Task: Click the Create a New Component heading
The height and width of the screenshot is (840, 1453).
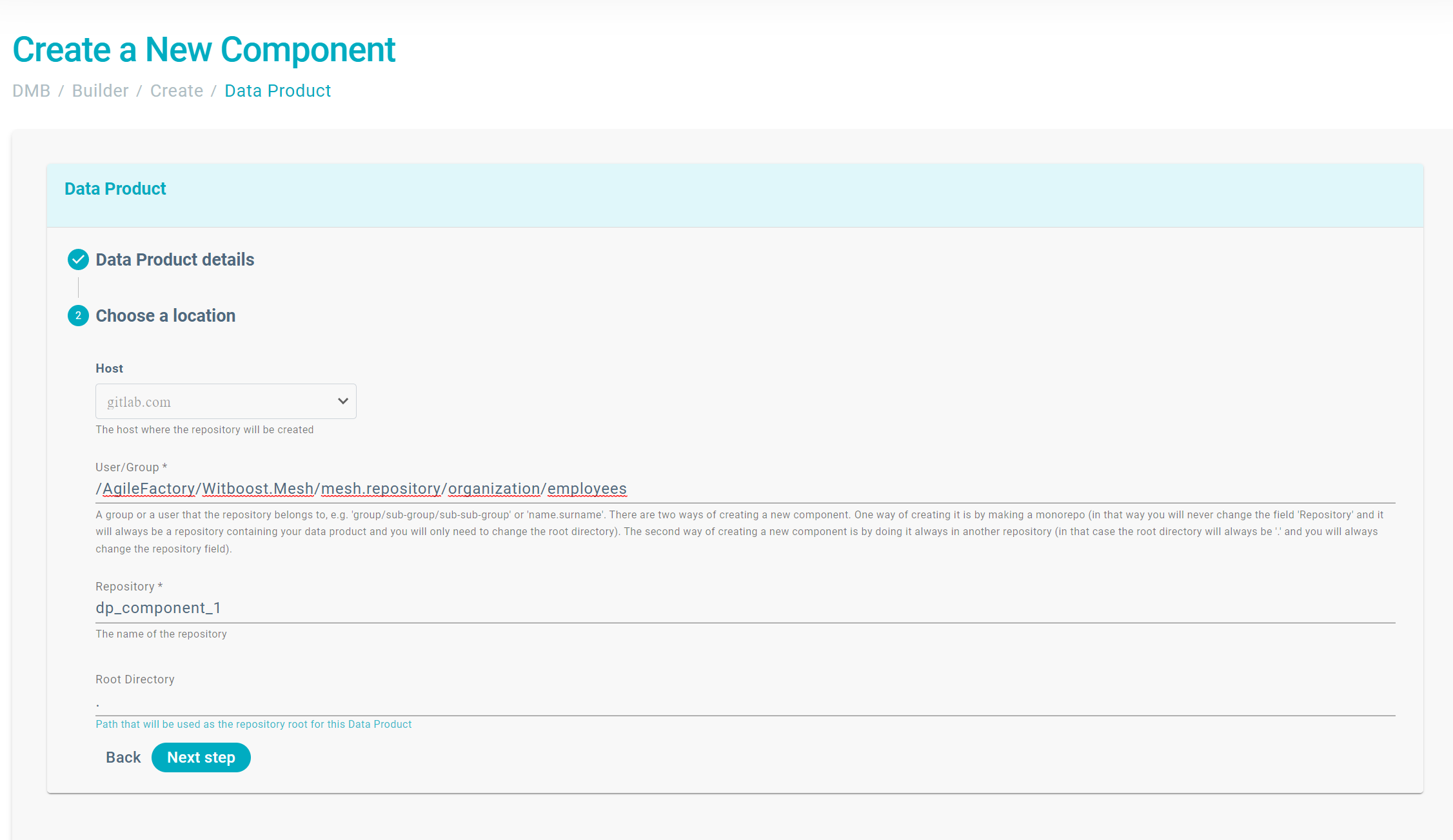Action: (204, 50)
